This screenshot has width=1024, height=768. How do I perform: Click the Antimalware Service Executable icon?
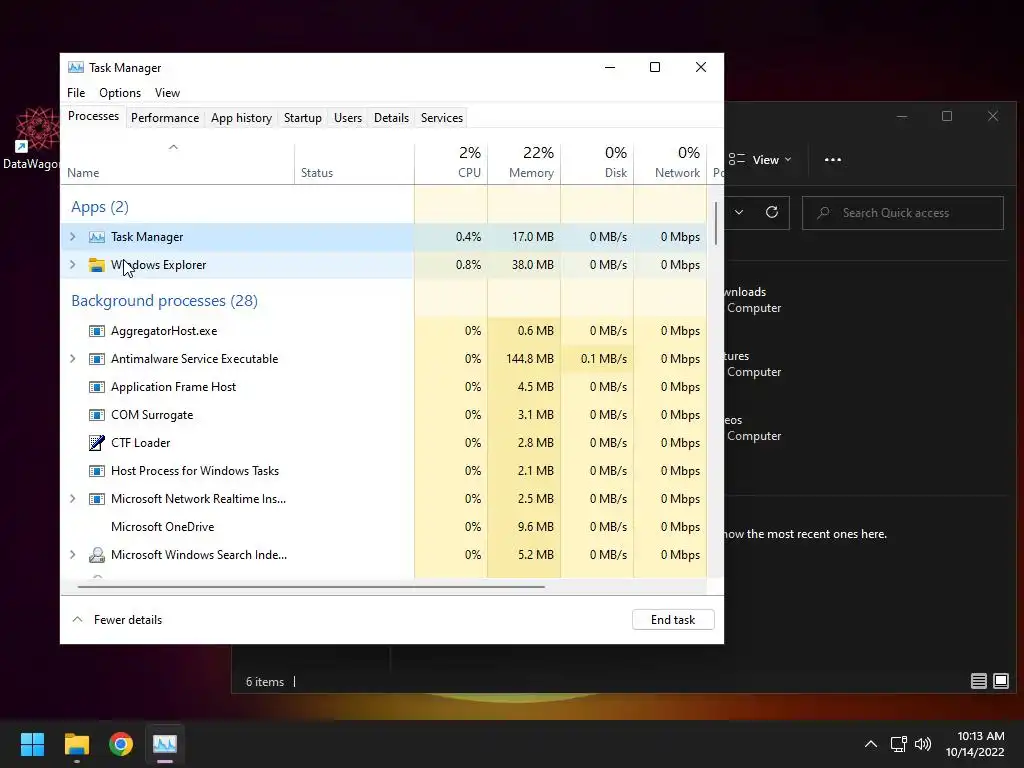(x=97, y=359)
